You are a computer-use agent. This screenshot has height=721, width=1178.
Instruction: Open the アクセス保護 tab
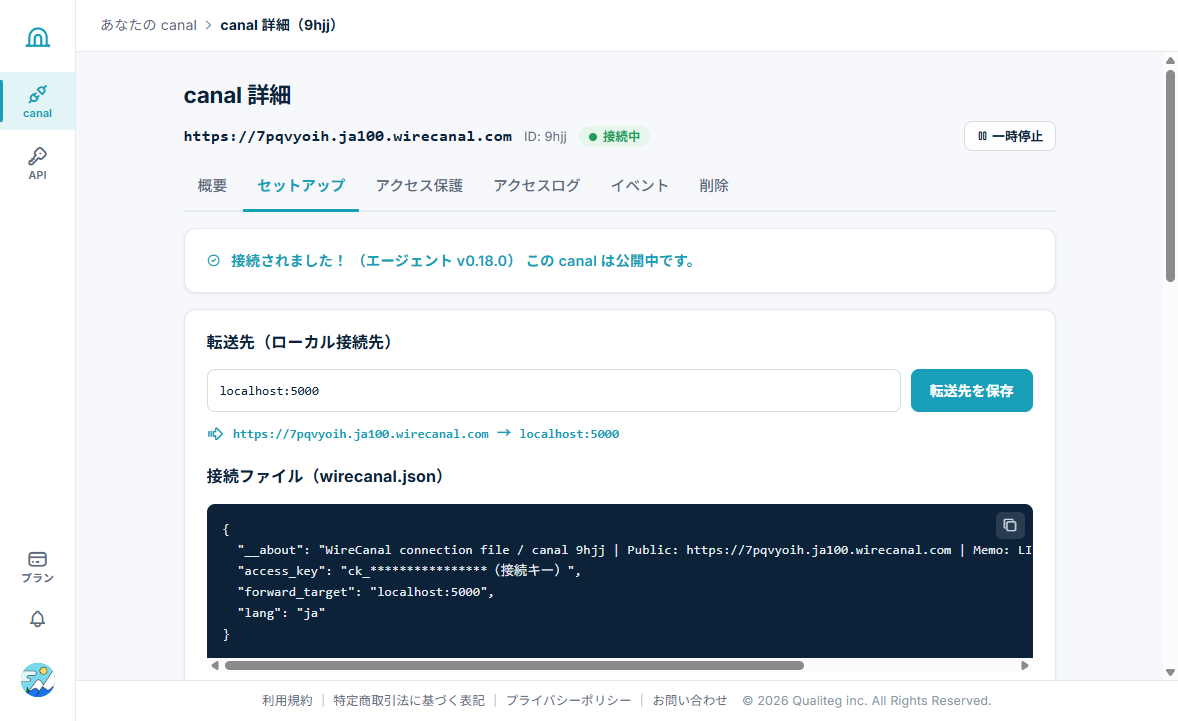(x=419, y=186)
